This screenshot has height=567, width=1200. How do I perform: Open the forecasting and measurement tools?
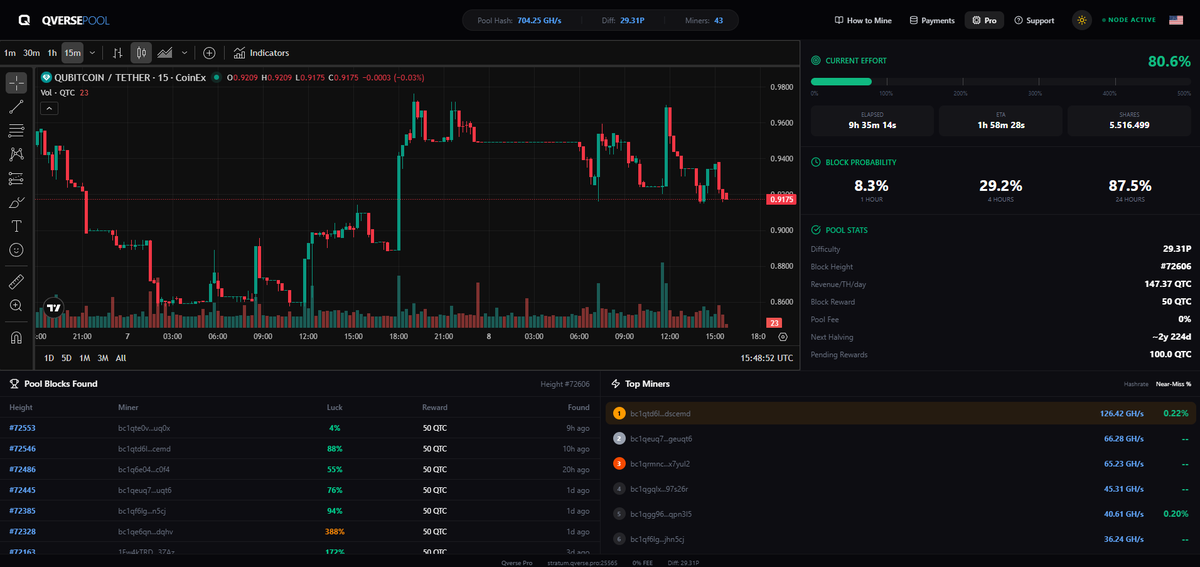click(x=16, y=178)
